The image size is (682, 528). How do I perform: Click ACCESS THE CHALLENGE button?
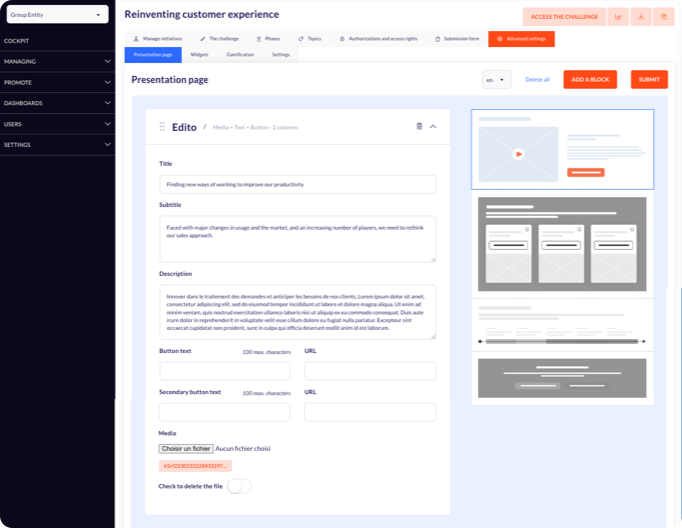click(564, 17)
